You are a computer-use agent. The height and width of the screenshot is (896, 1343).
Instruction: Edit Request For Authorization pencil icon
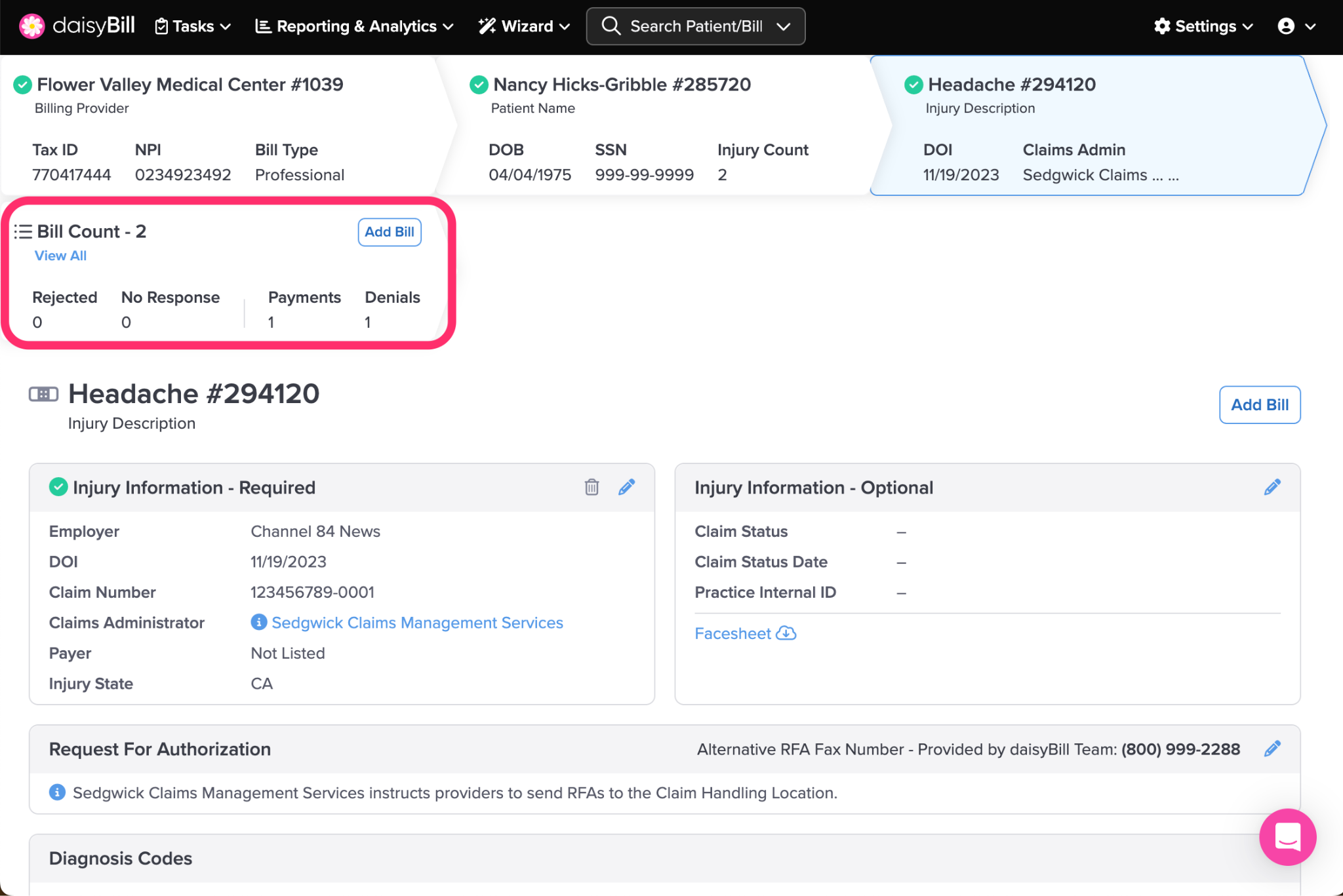coord(1272,749)
